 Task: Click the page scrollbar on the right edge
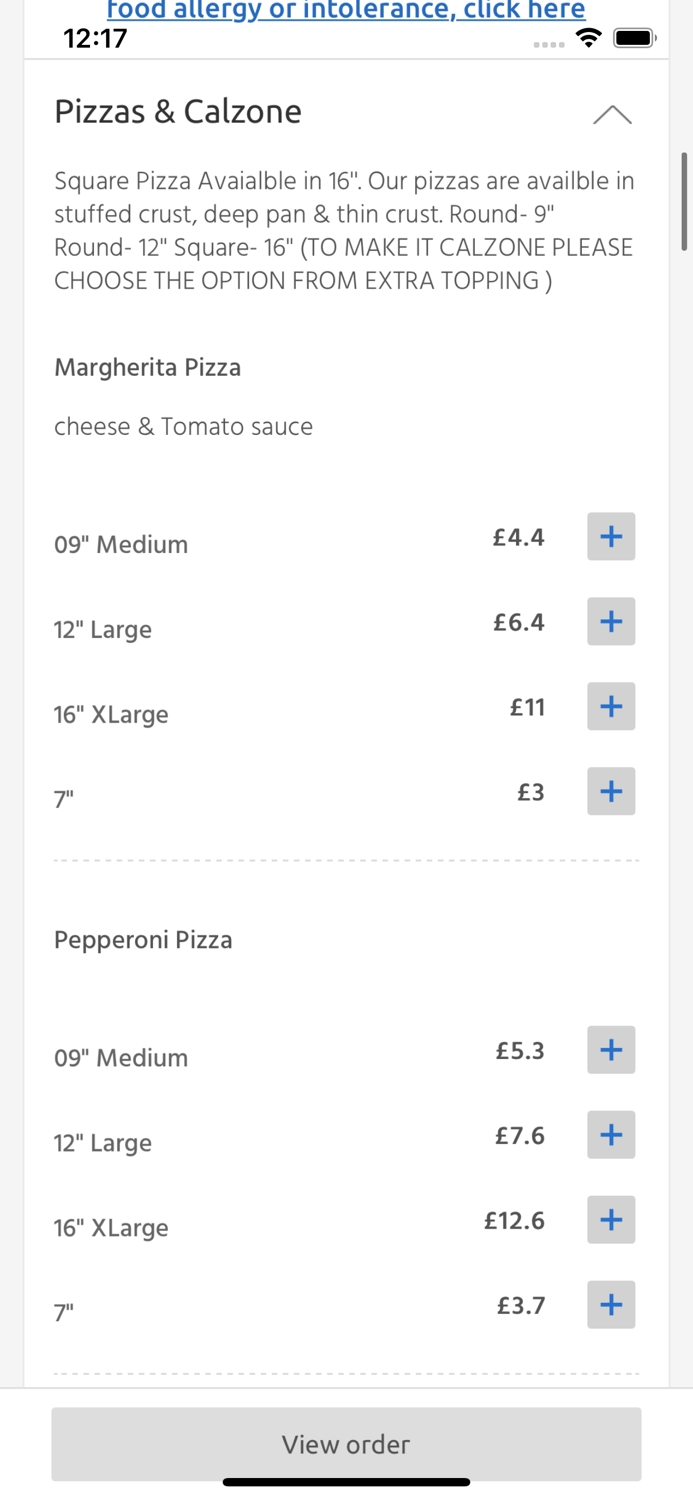(685, 200)
